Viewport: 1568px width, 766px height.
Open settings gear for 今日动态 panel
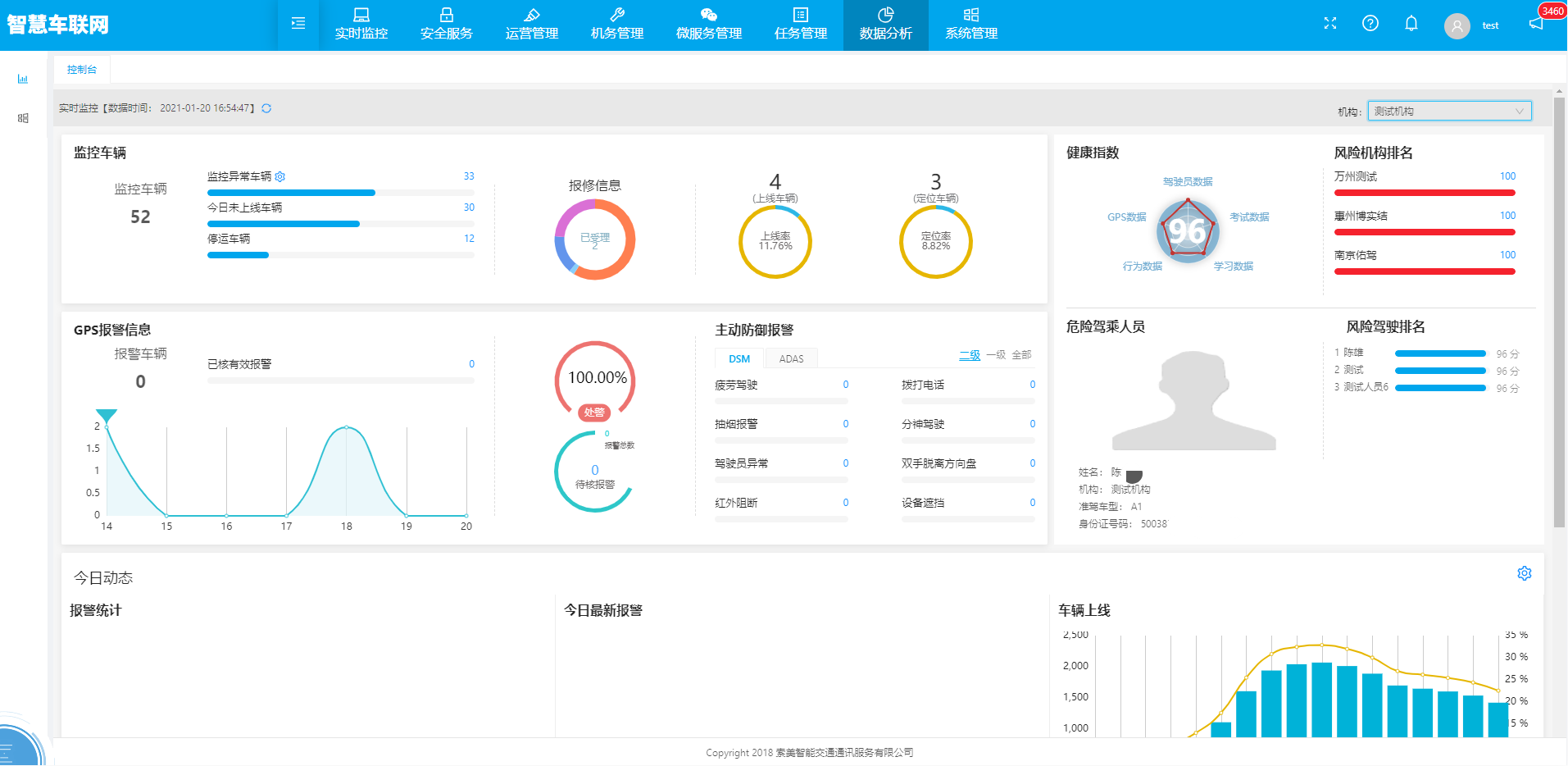click(x=1524, y=573)
